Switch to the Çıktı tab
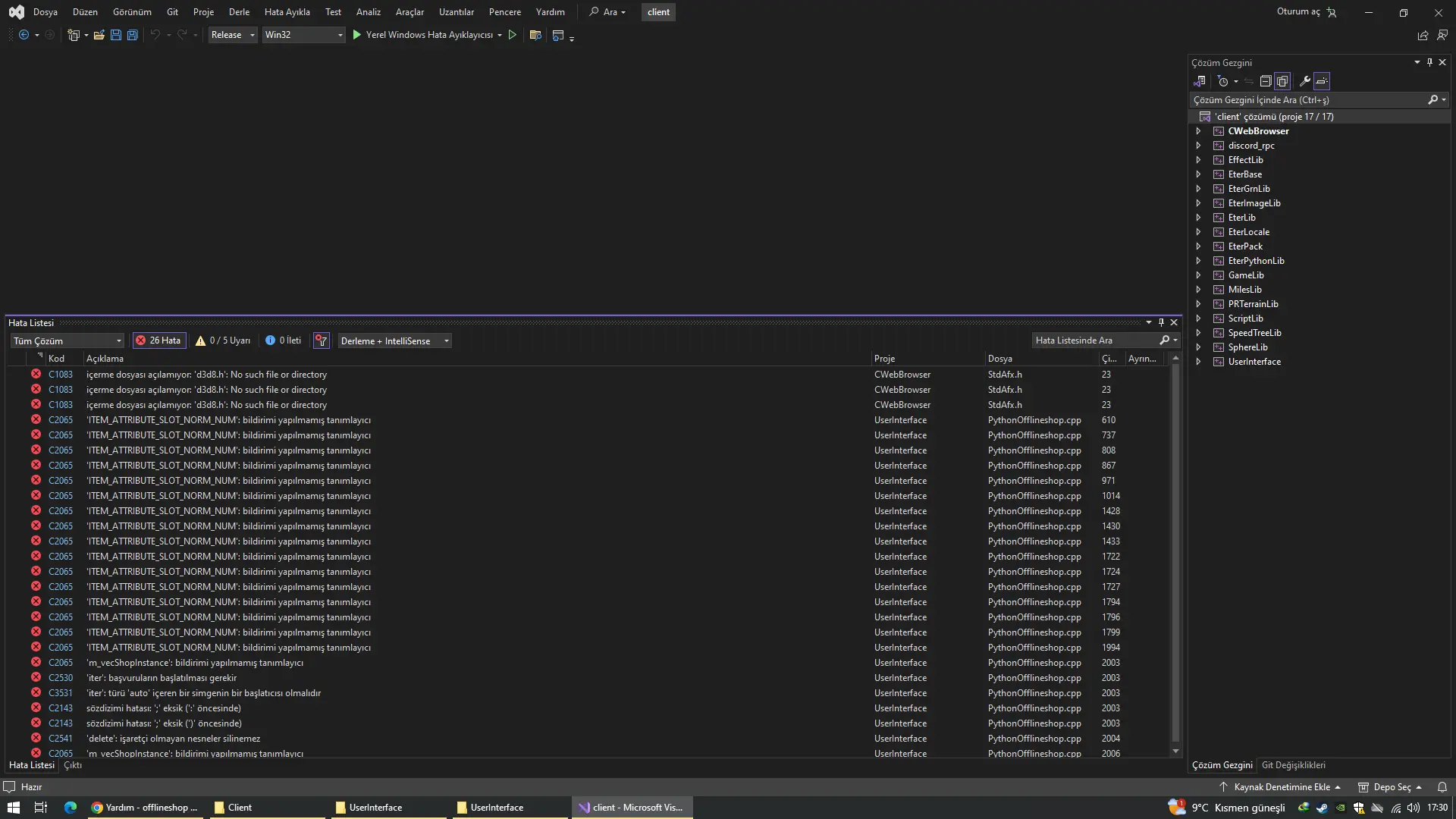The width and height of the screenshot is (1456, 819). 73,765
